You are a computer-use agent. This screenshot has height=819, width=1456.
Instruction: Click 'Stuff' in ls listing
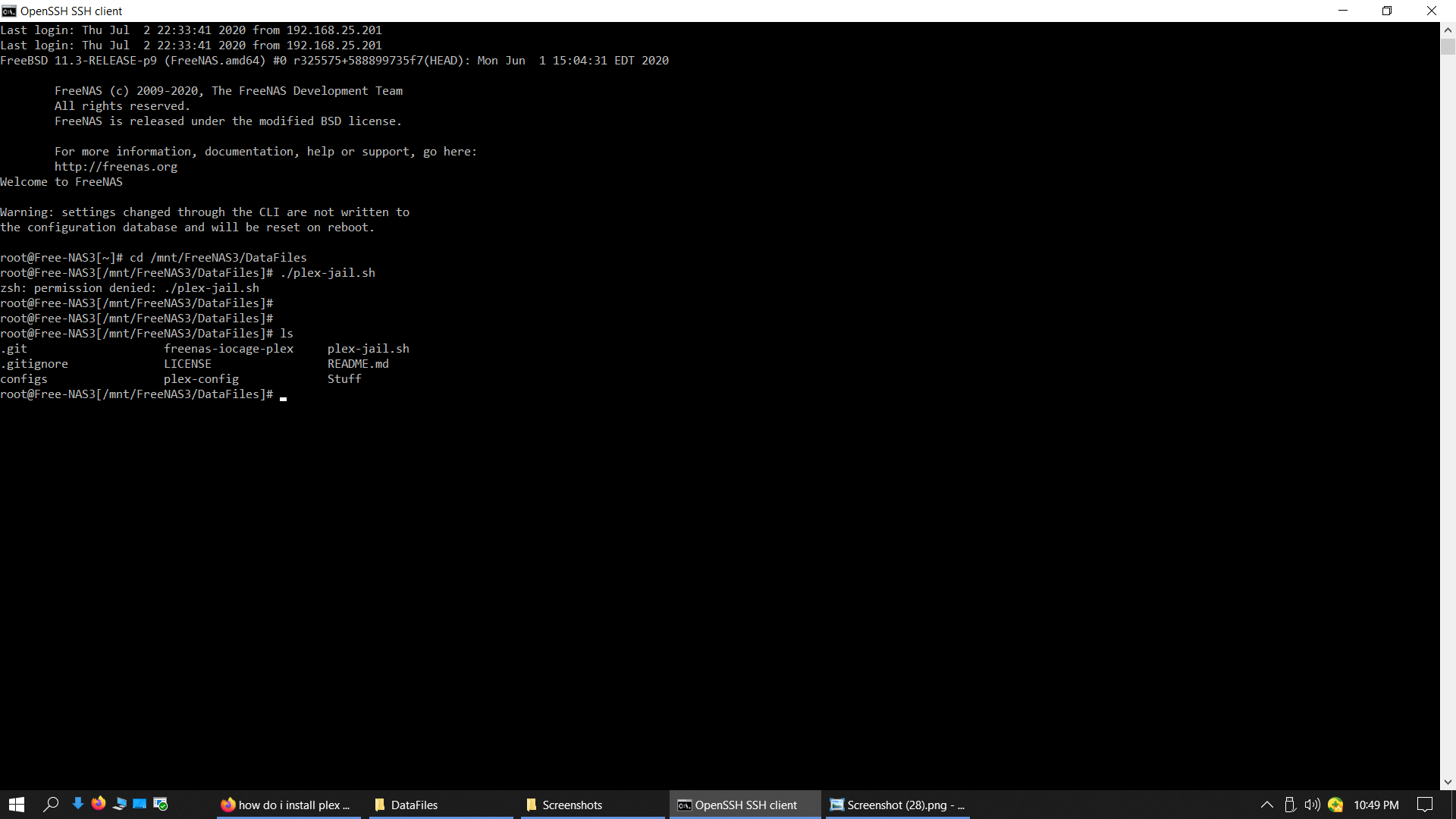point(344,379)
